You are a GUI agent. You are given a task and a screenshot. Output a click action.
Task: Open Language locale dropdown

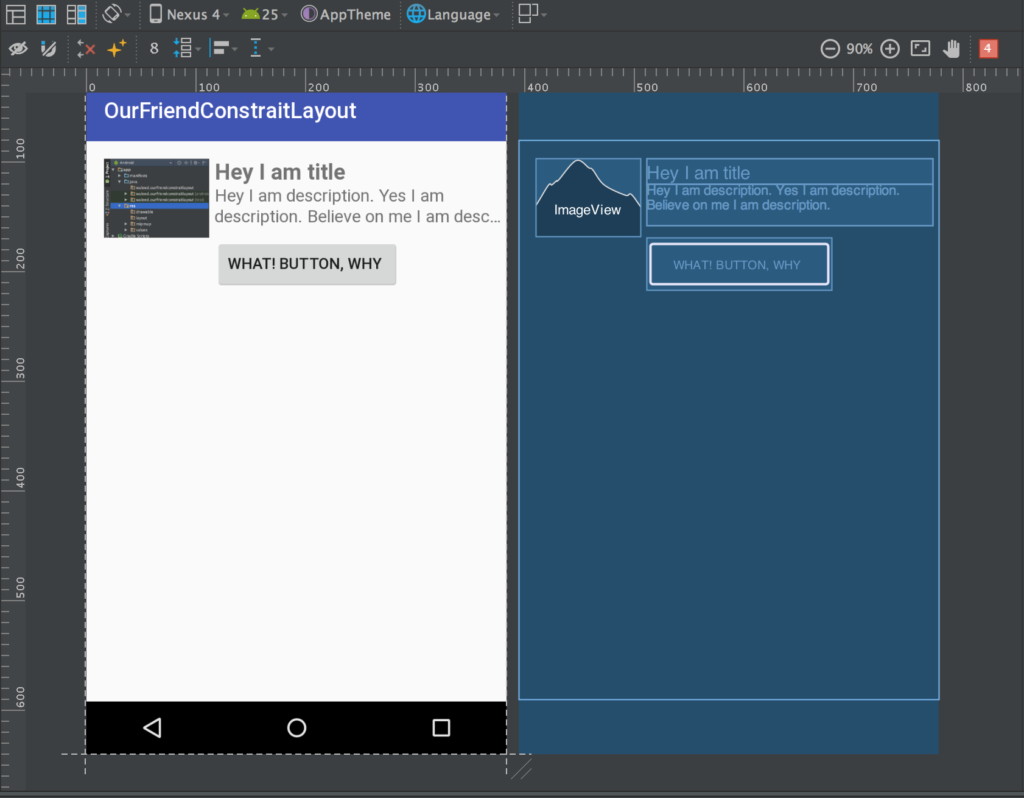(453, 14)
